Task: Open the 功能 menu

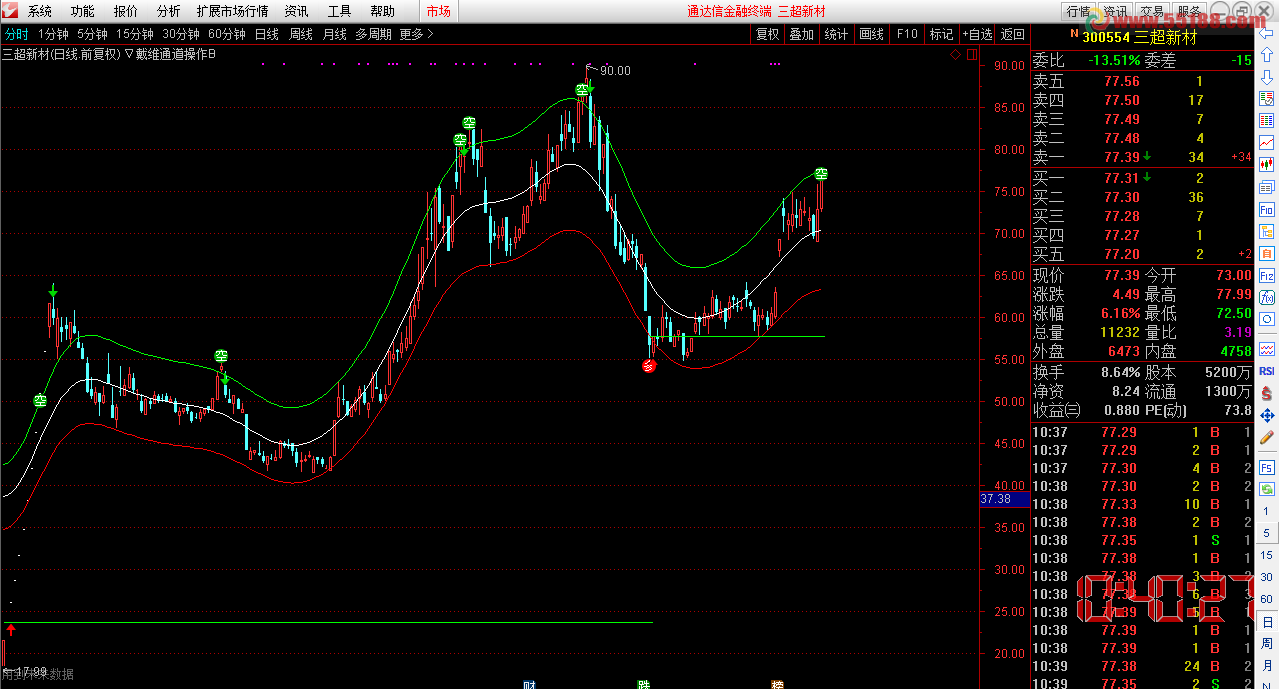Action: [83, 12]
